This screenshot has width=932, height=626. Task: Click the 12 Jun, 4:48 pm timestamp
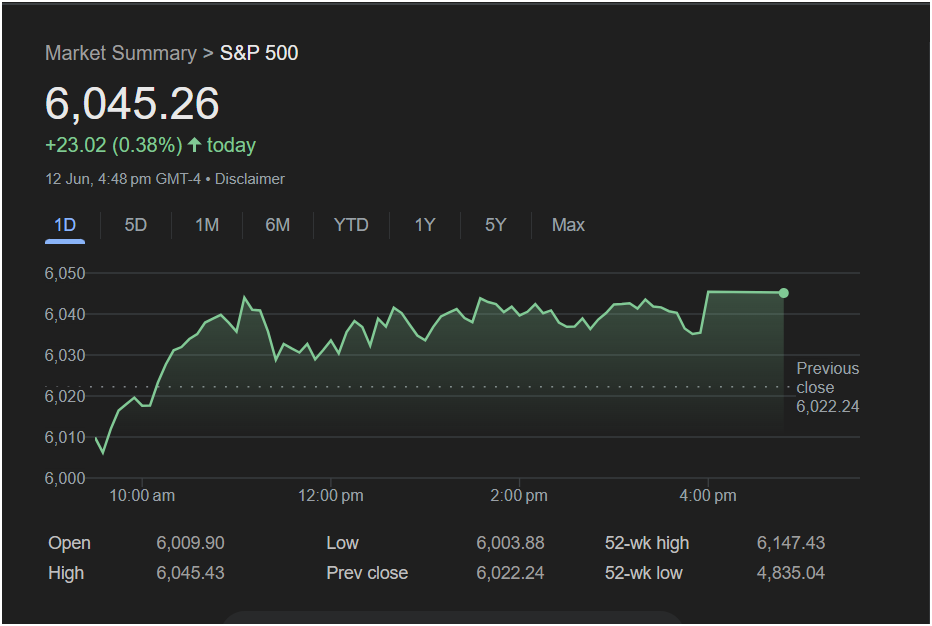pos(123,179)
